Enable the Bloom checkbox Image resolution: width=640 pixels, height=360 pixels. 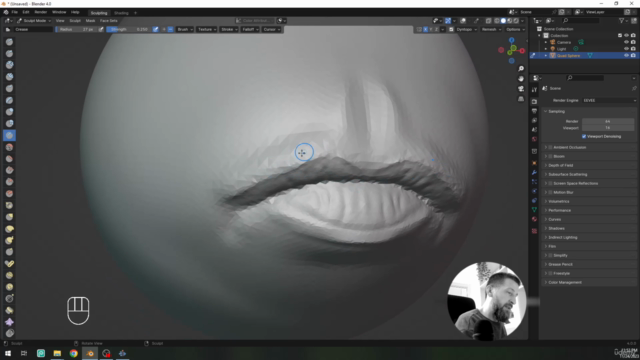[550, 156]
